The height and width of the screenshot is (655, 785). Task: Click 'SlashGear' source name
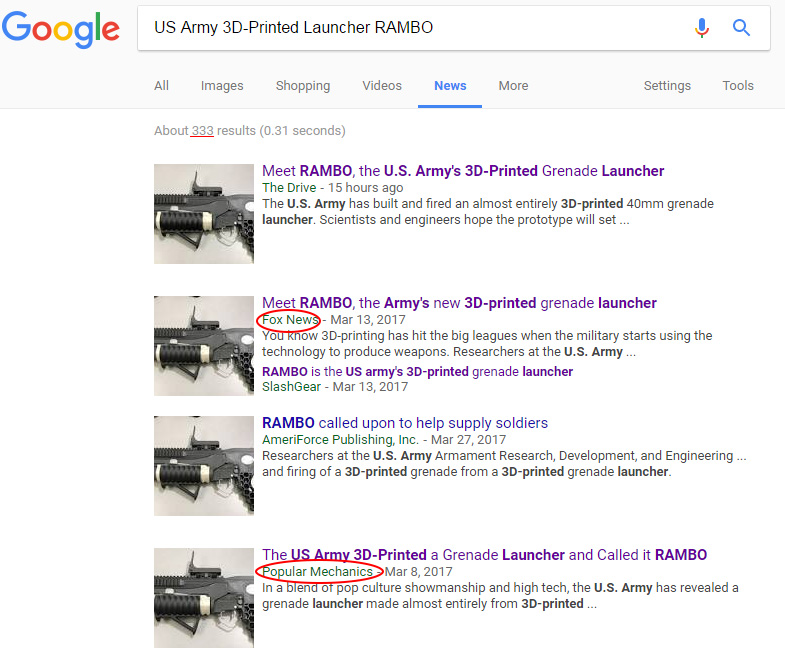[x=291, y=387]
